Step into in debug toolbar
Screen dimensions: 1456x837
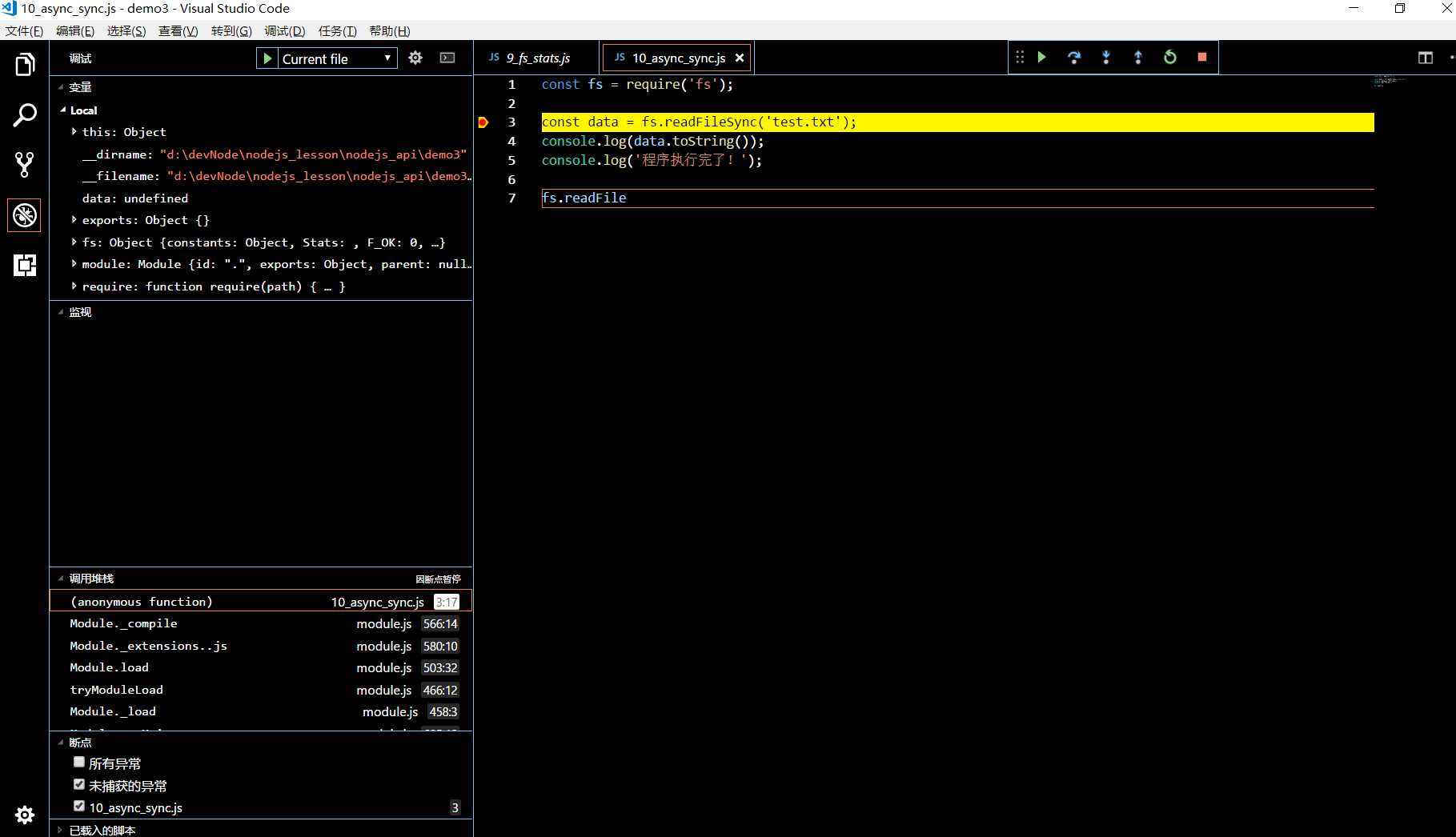coord(1106,57)
